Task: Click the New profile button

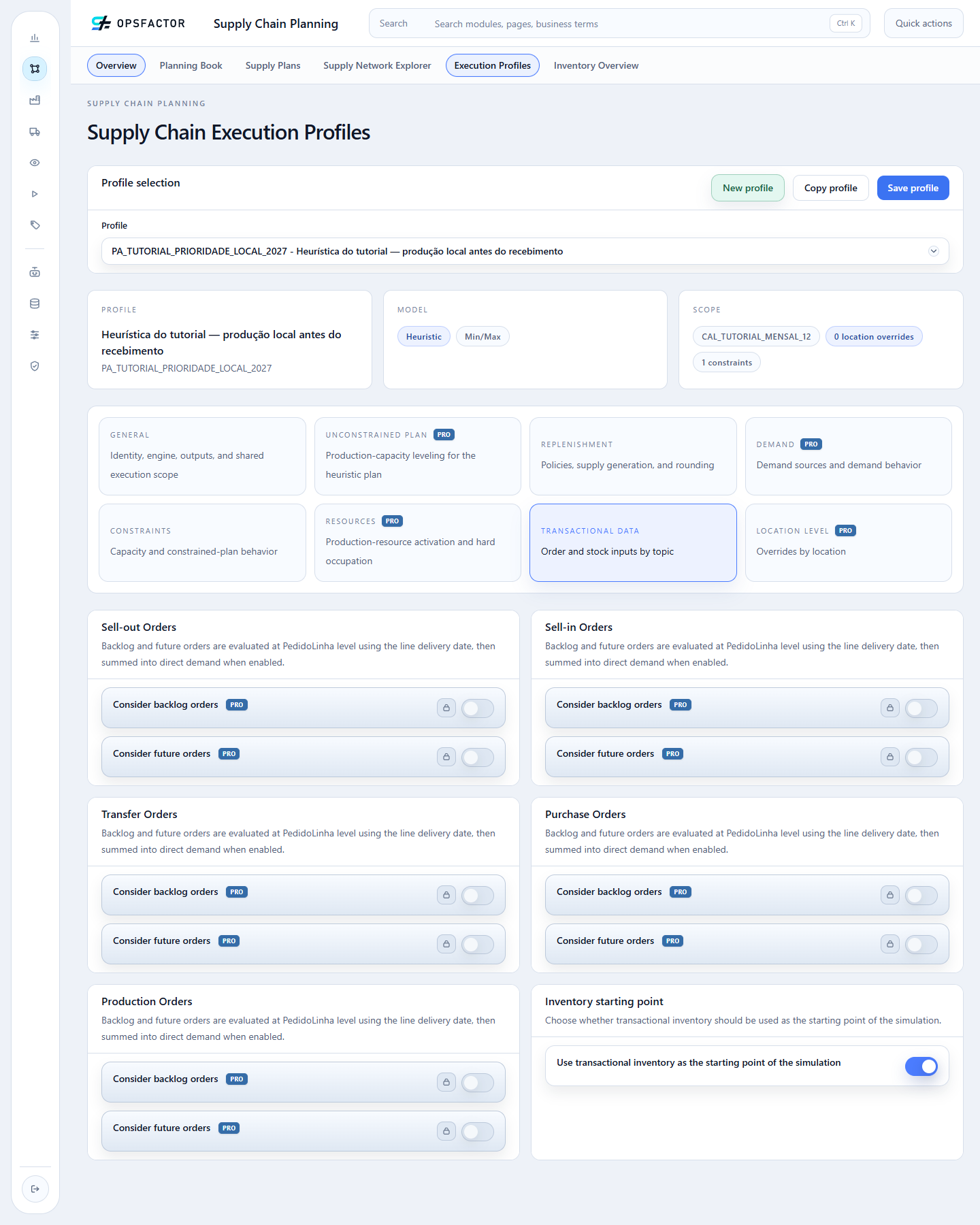Action: pos(748,188)
